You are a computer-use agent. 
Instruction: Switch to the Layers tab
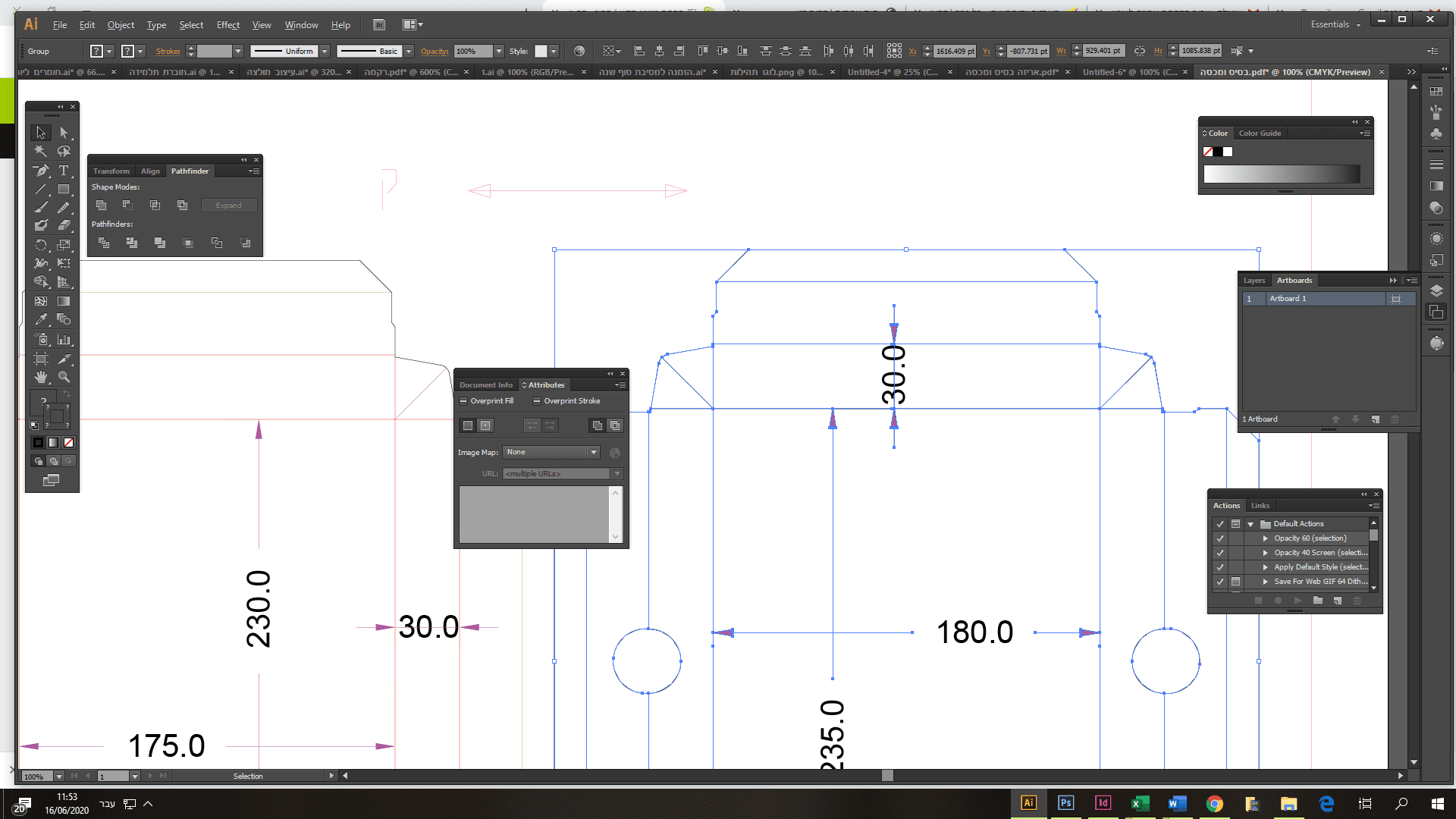1254,281
